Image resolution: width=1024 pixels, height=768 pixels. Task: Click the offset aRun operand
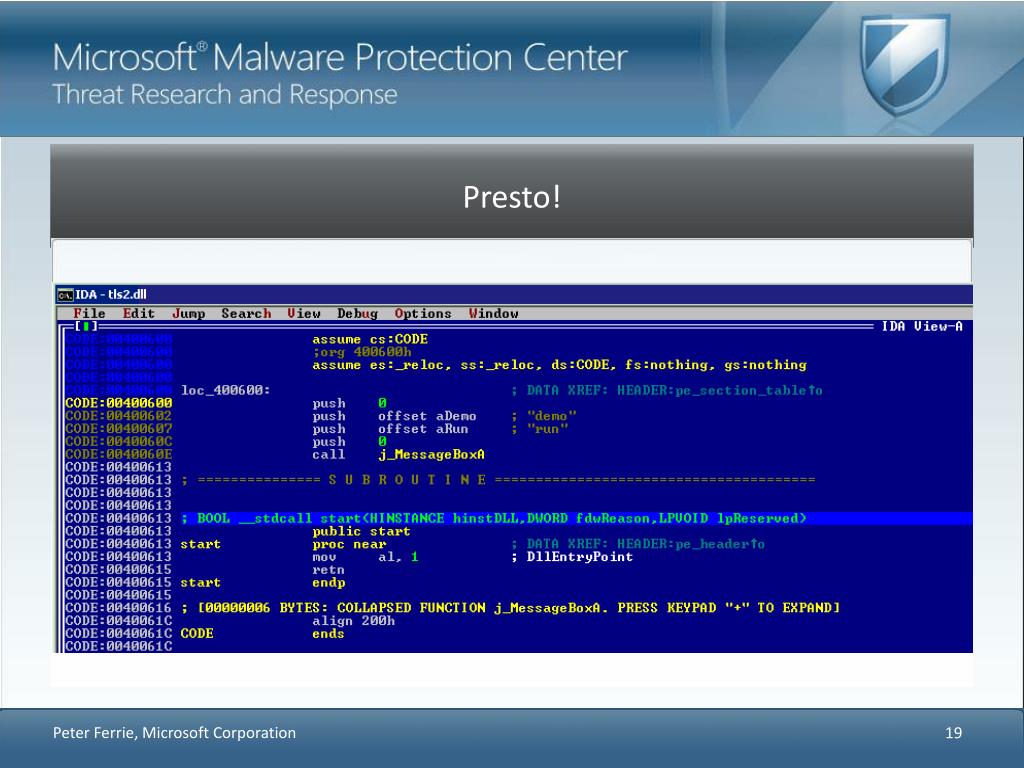coord(423,429)
